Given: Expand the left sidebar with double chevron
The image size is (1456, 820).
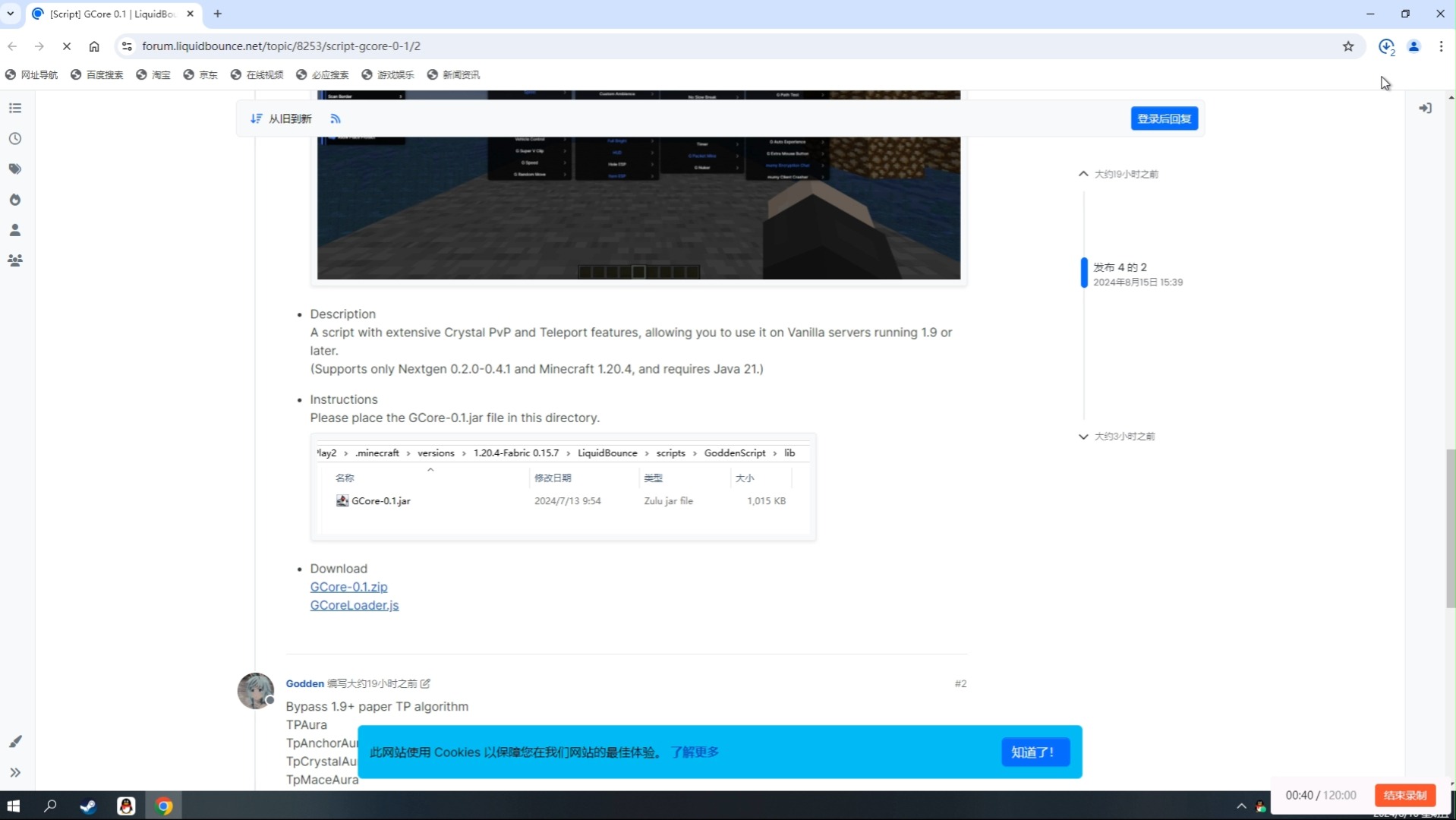Looking at the screenshot, I should (15, 773).
